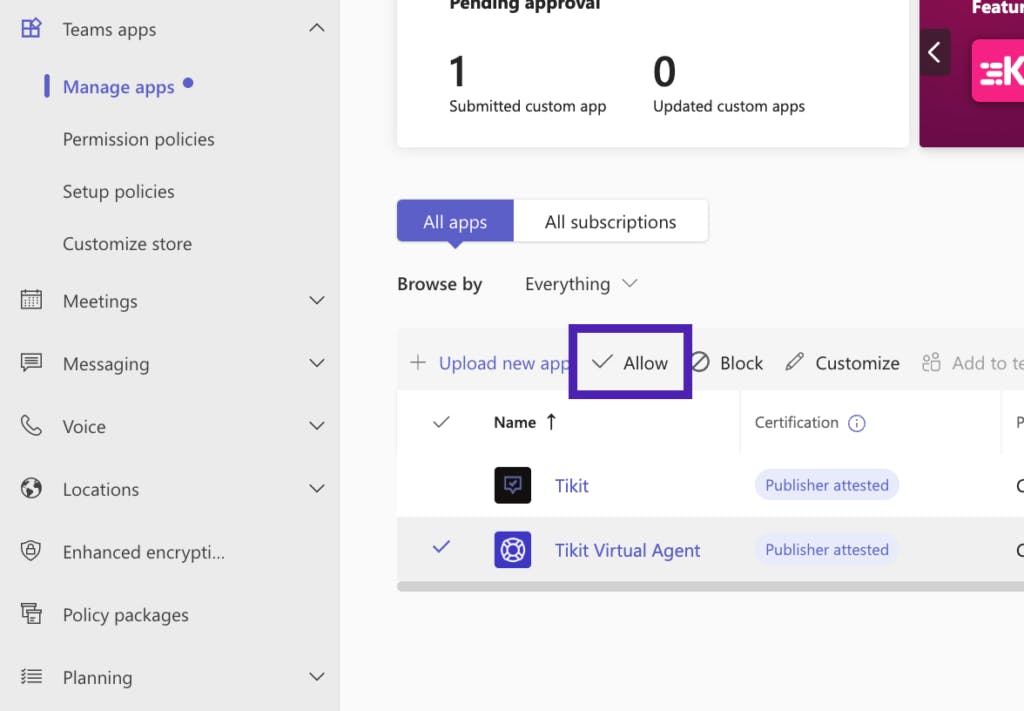Click the Enhanced encryption shield icon

coord(32,551)
